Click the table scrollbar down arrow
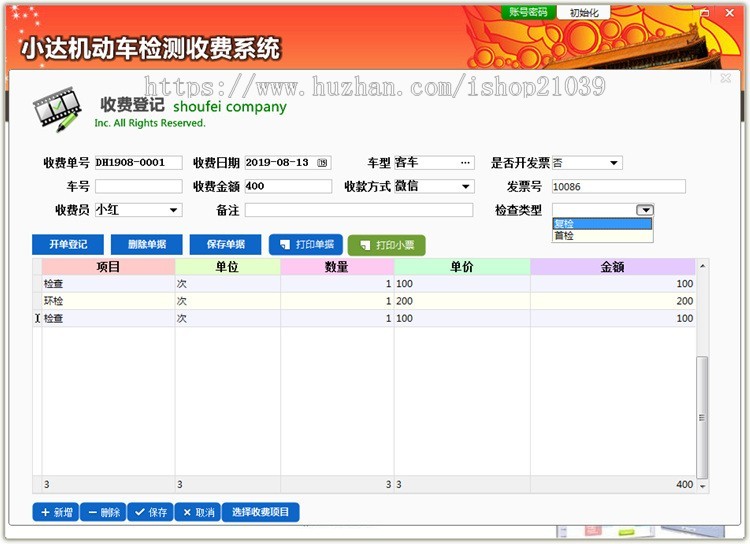Viewport: 750px width, 544px height. 703,486
